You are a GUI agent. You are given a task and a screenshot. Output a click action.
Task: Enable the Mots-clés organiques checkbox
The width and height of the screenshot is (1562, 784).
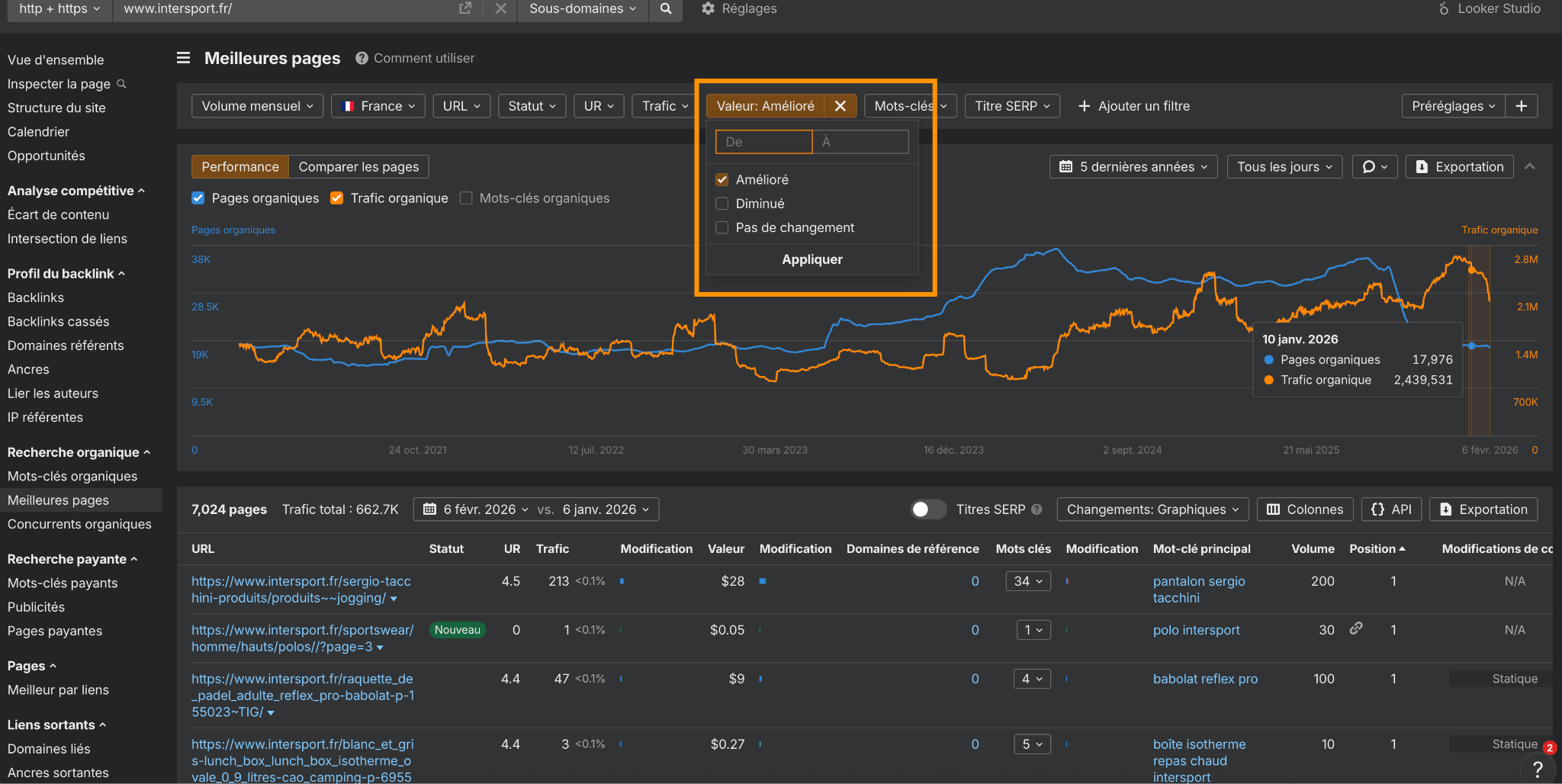click(466, 198)
